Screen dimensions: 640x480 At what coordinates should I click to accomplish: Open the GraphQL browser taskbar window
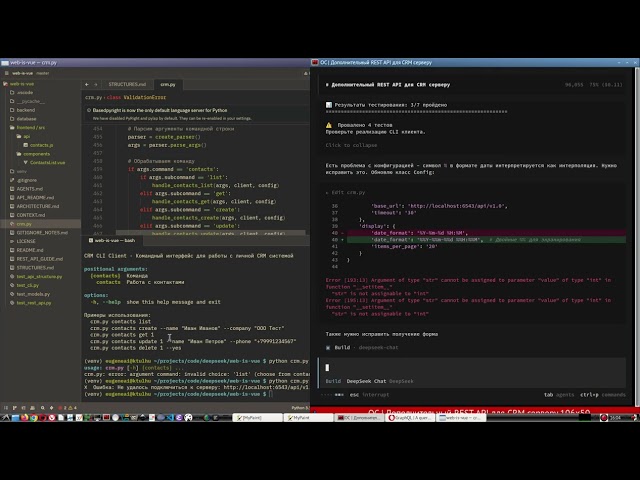point(410,418)
